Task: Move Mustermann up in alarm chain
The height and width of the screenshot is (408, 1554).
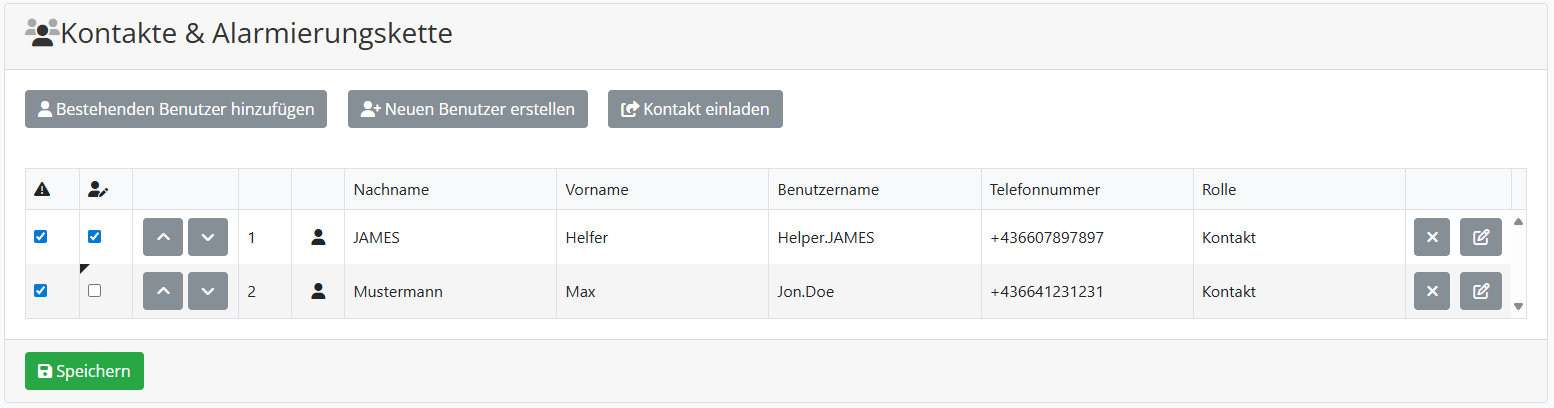Action: click(163, 292)
